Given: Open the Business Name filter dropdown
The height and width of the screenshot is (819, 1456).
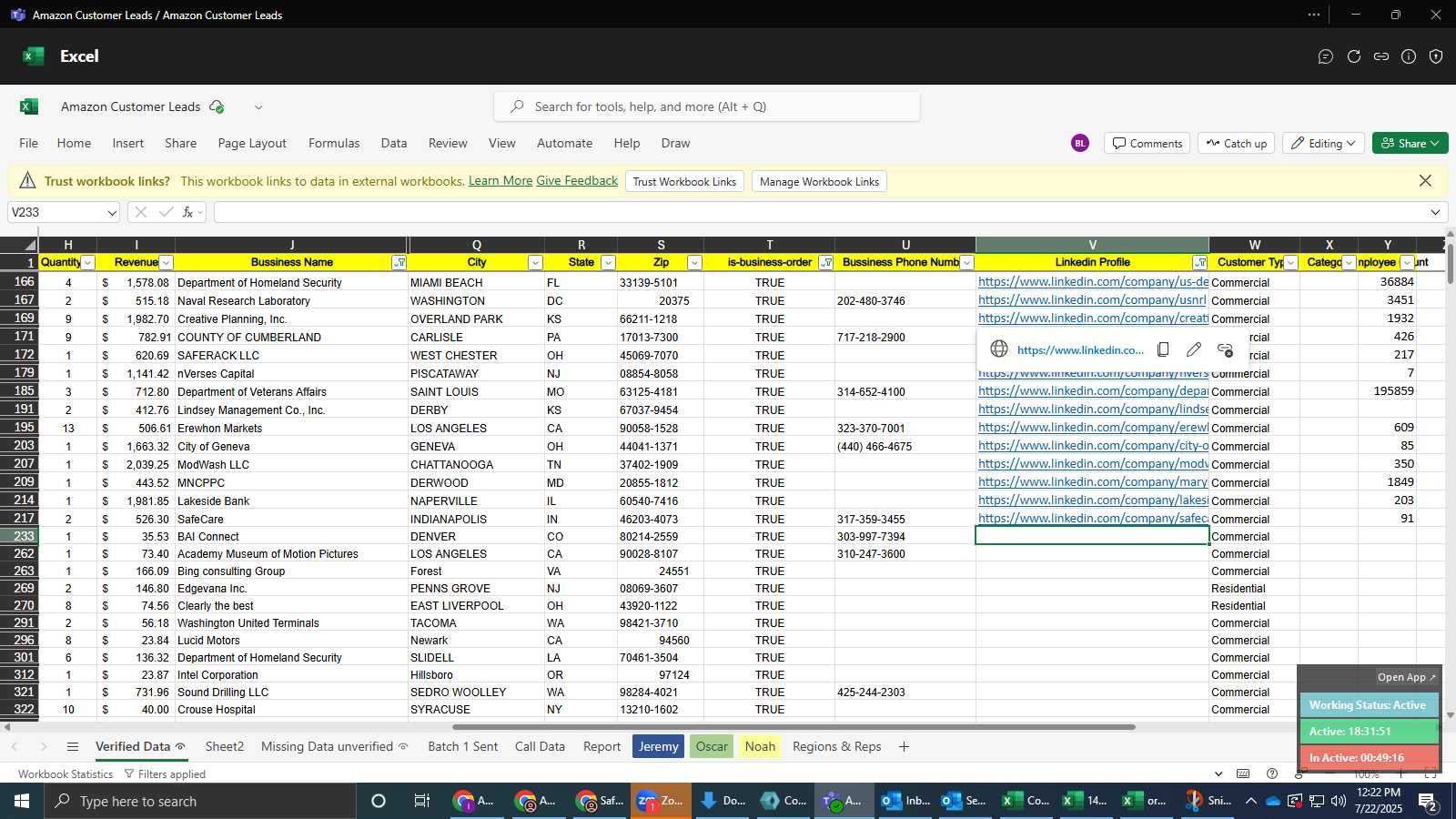Looking at the screenshot, I should point(399,262).
